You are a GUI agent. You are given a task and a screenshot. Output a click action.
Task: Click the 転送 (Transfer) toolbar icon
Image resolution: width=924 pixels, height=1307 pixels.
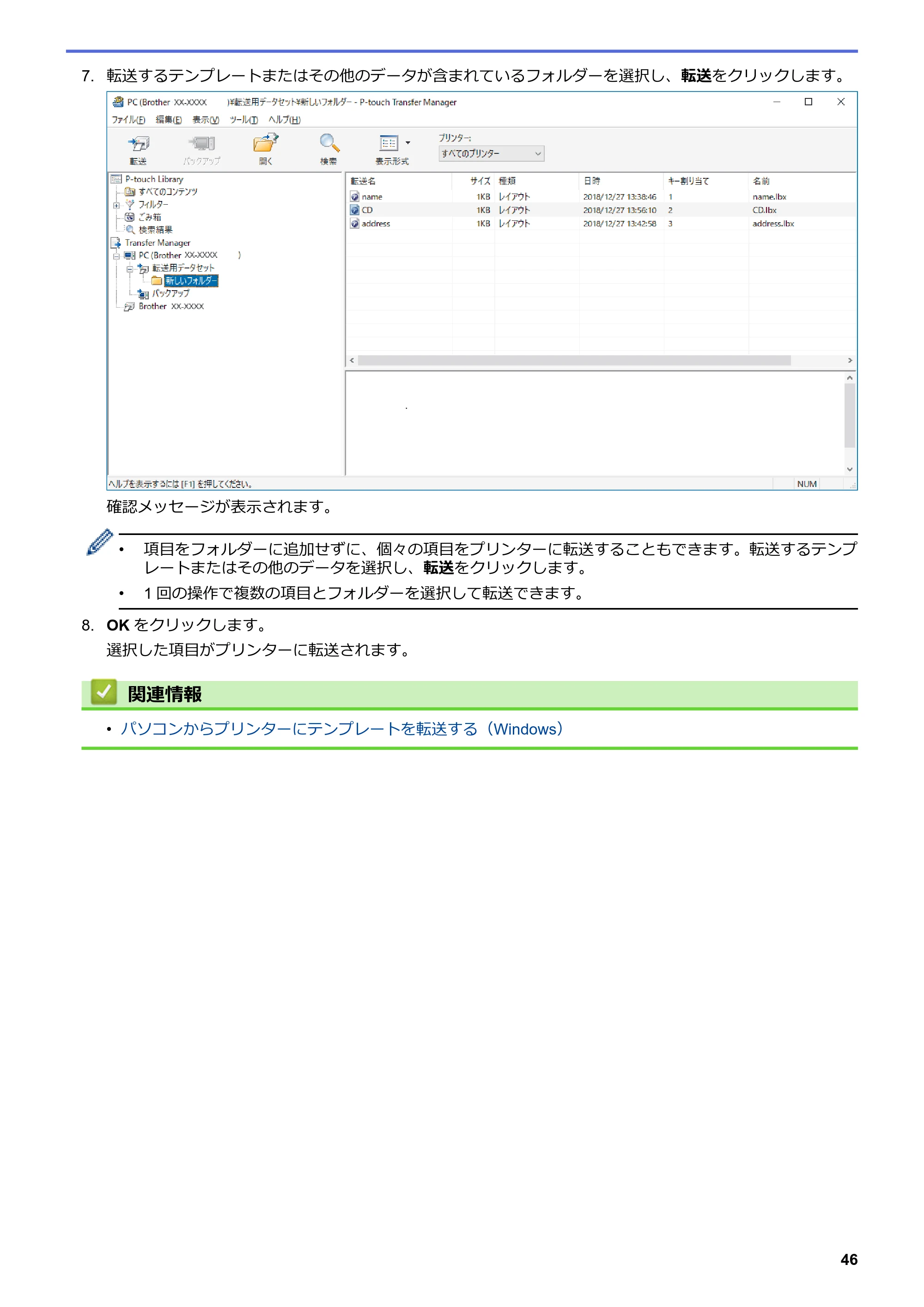(138, 143)
